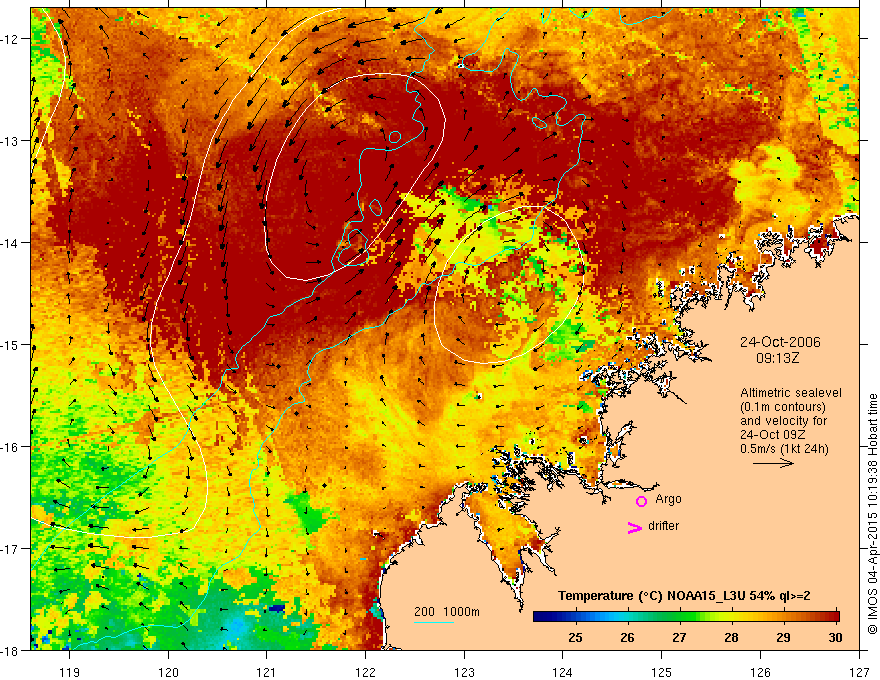
Task: Click the date text 24-Oct-2006
Action: (x=780, y=342)
